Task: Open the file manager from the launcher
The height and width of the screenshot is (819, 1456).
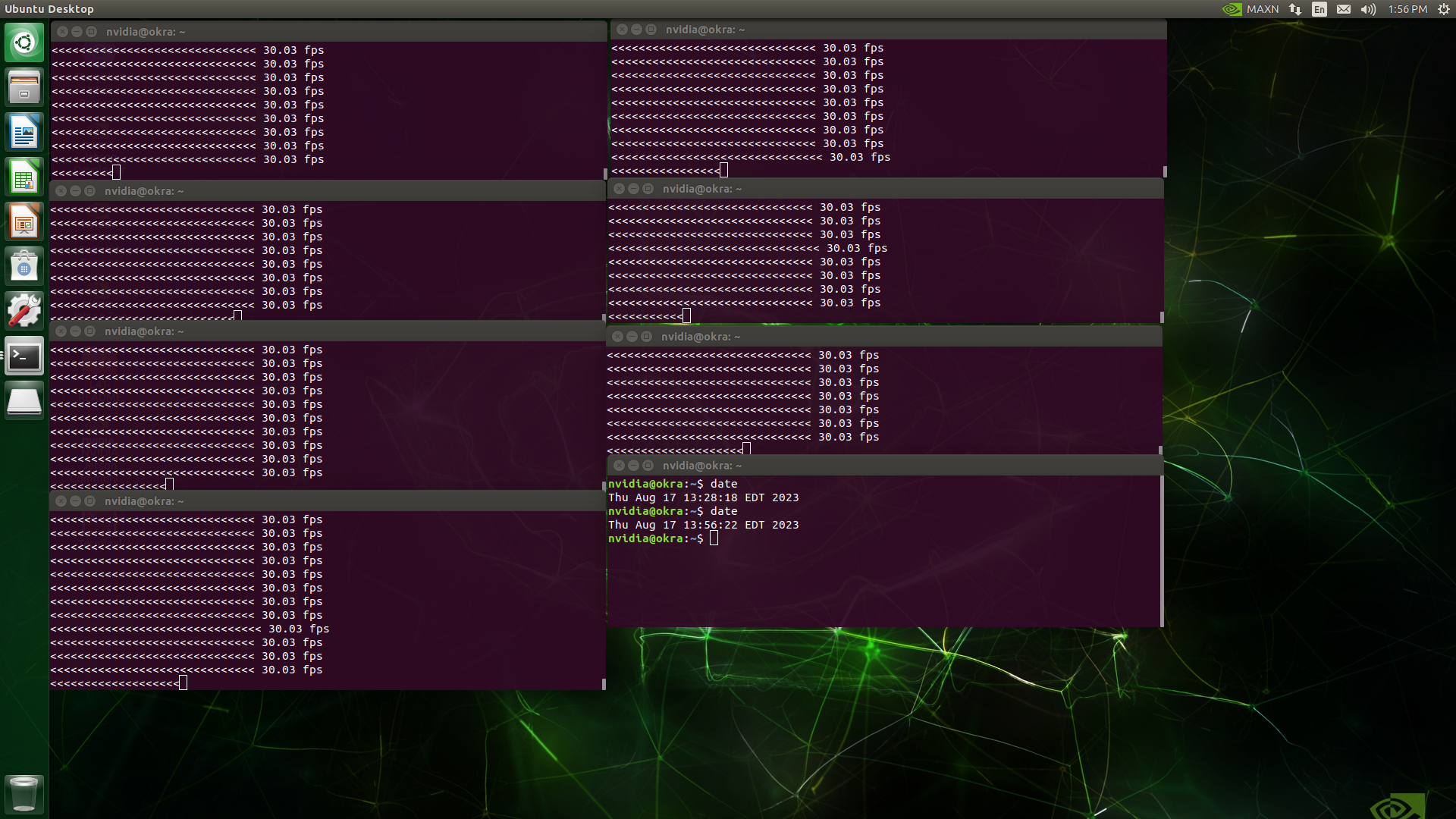Action: pos(24,86)
